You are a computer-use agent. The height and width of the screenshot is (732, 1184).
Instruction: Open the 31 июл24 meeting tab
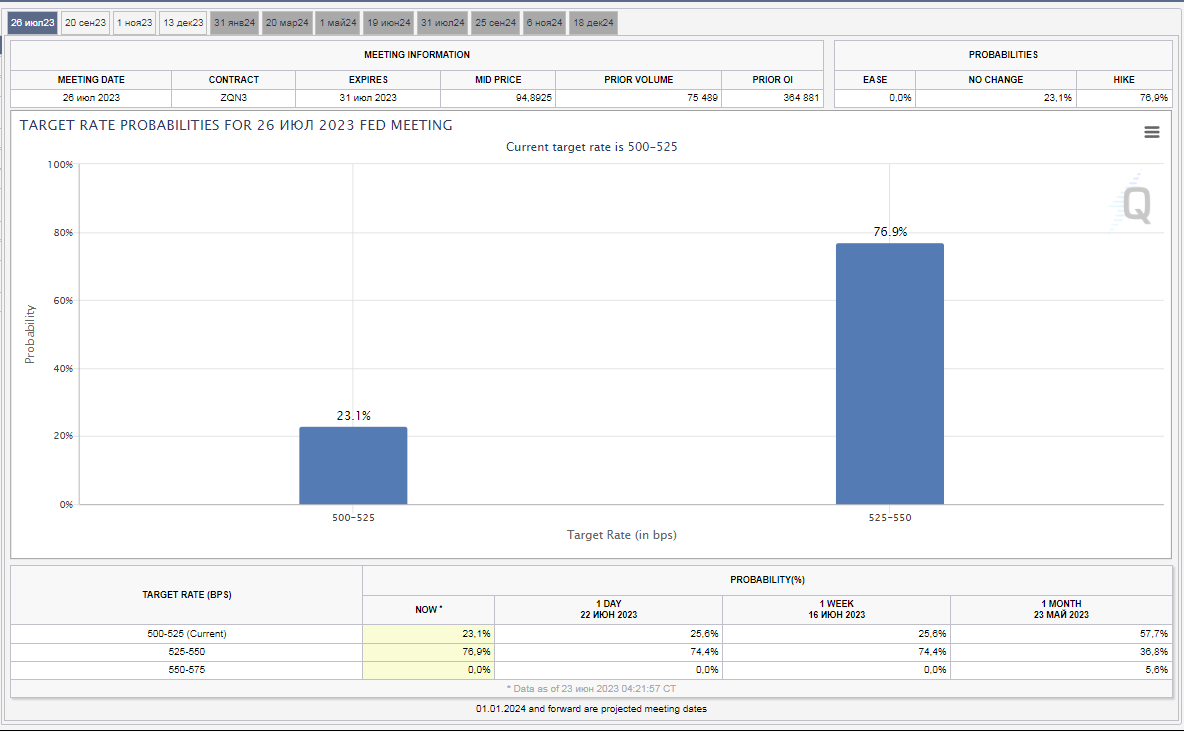point(442,22)
